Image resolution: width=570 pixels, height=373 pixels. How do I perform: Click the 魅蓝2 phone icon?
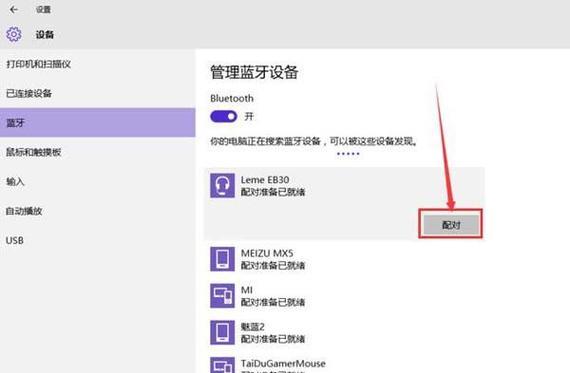(222, 332)
